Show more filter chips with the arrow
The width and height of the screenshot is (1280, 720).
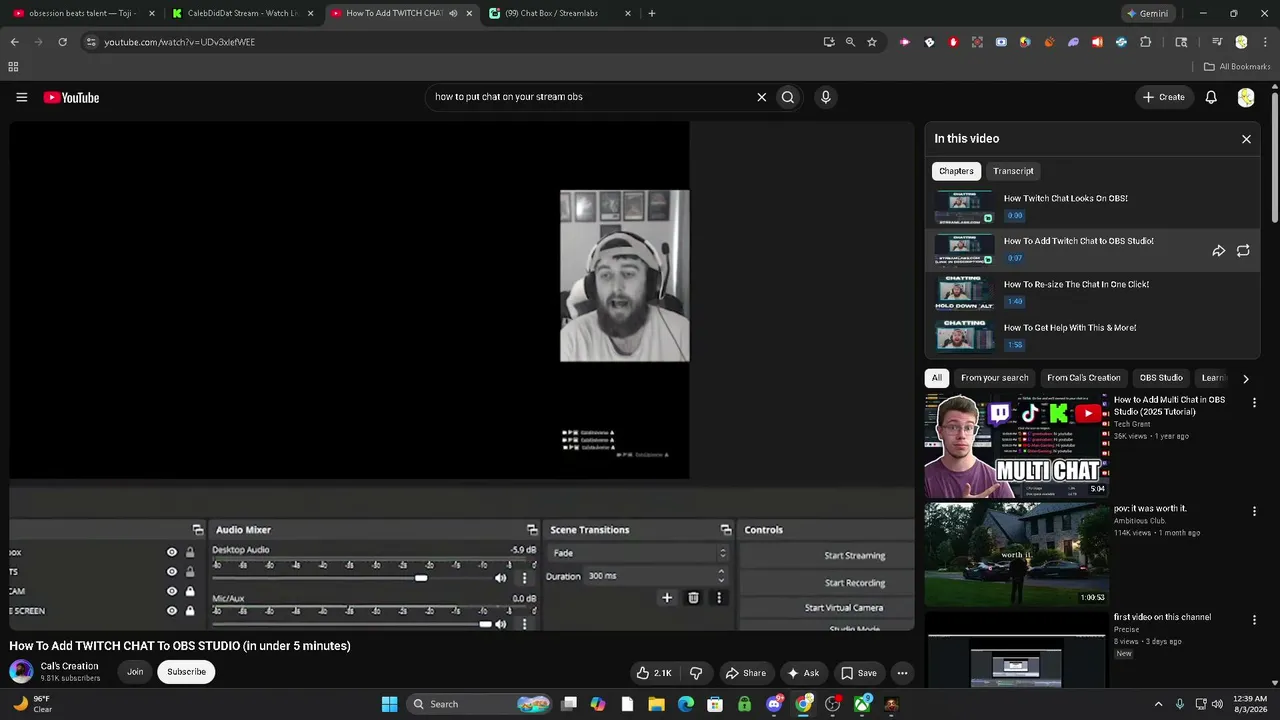[1245, 379]
